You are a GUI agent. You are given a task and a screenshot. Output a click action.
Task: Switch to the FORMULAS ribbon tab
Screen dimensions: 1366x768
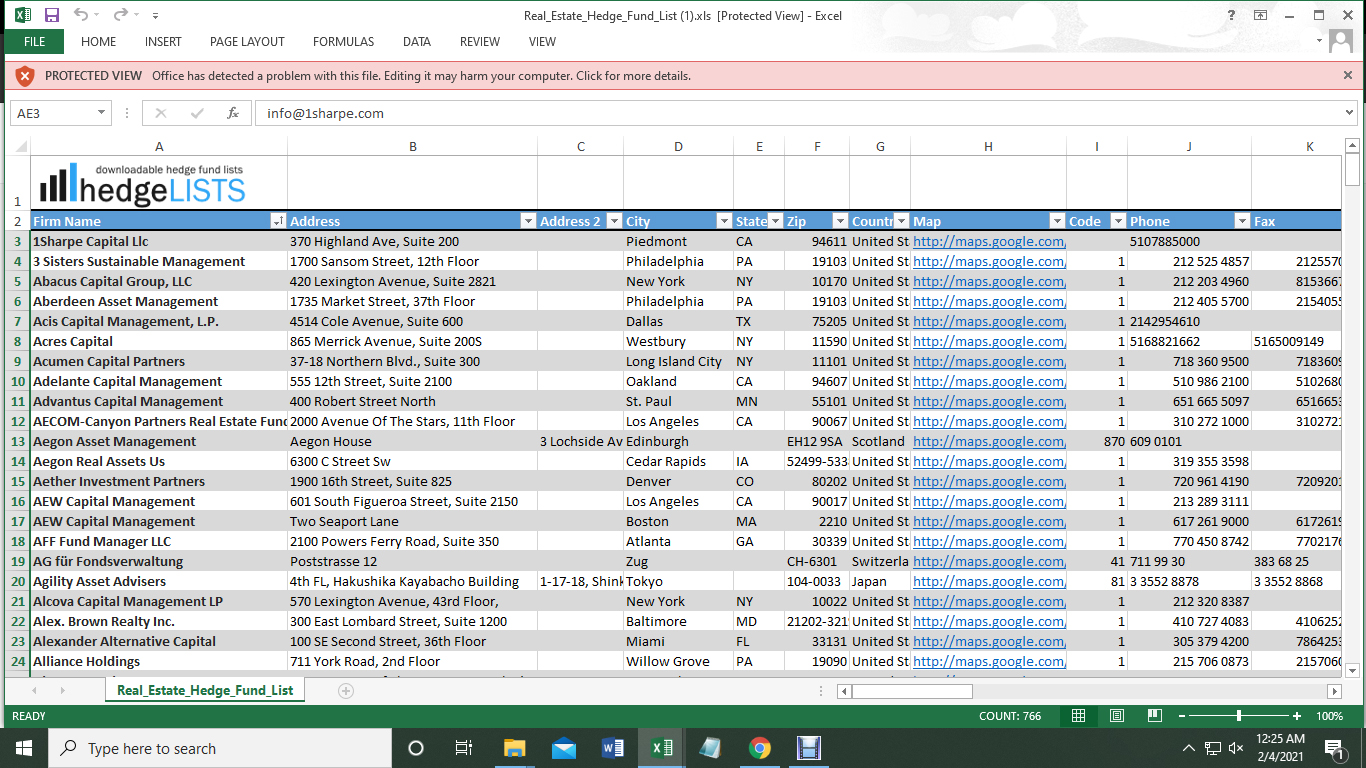[343, 42]
